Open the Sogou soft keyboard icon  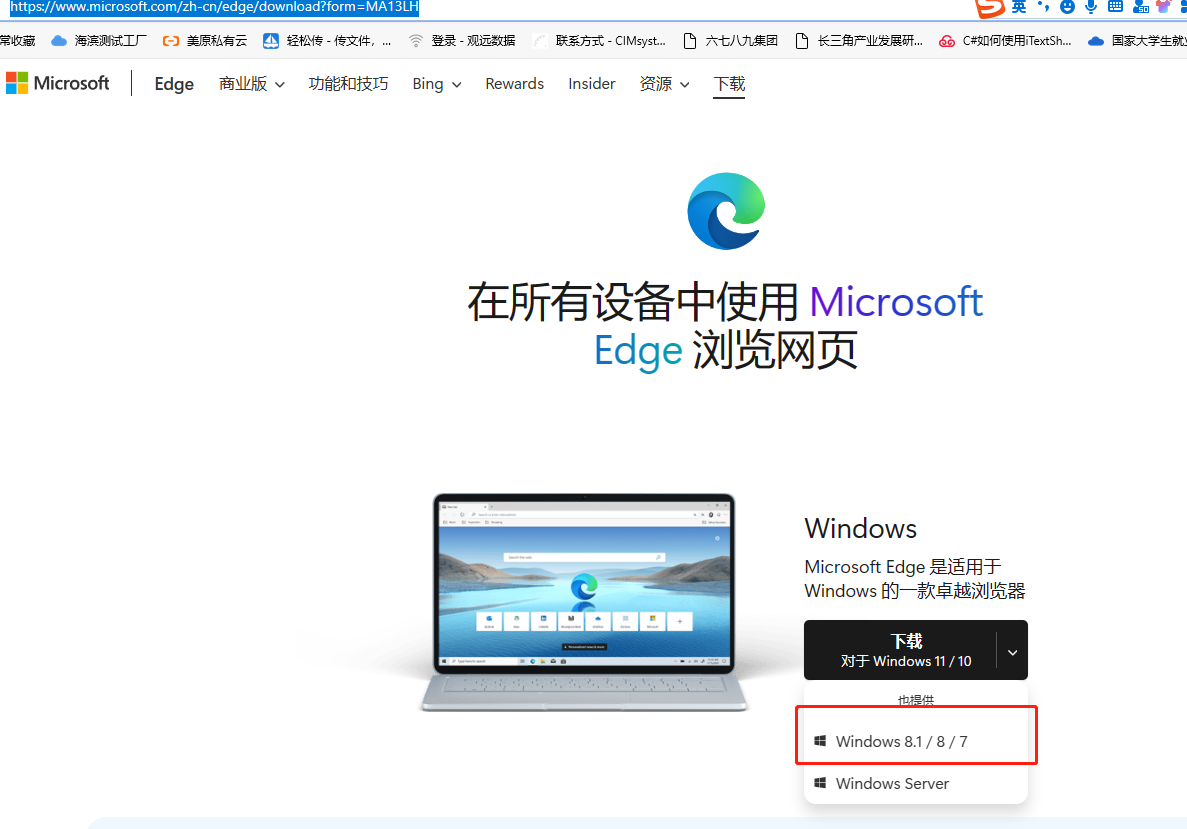(x=1115, y=7)
